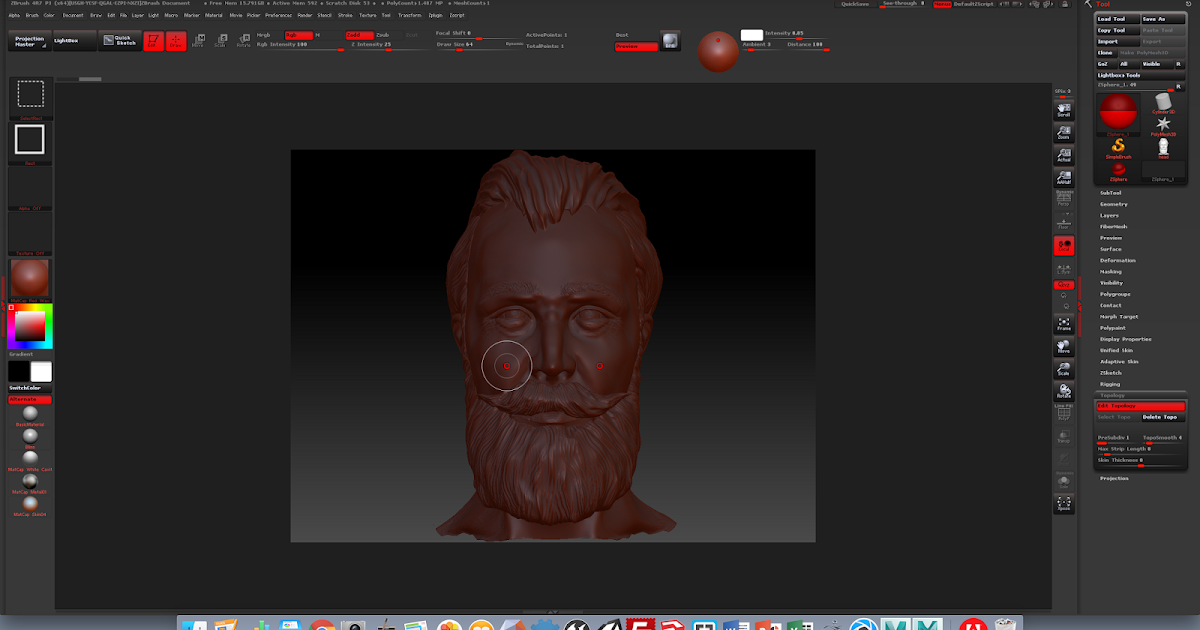Open the Preferences menu
The width and height of the screenshot is (1200, 630).
coord(278,15)
